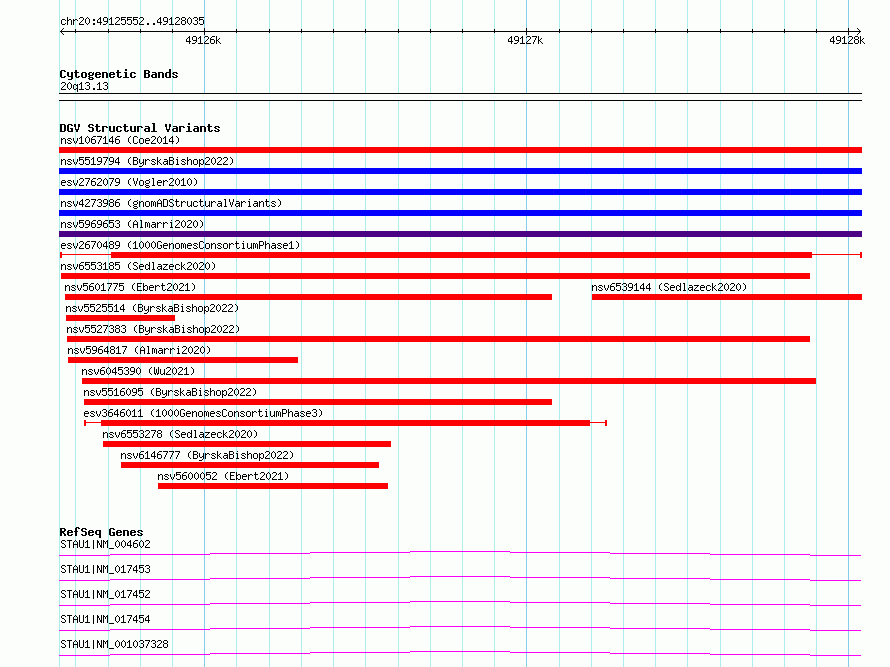Open nsv5964817 (Almarri2020) label

click(139, 350)
